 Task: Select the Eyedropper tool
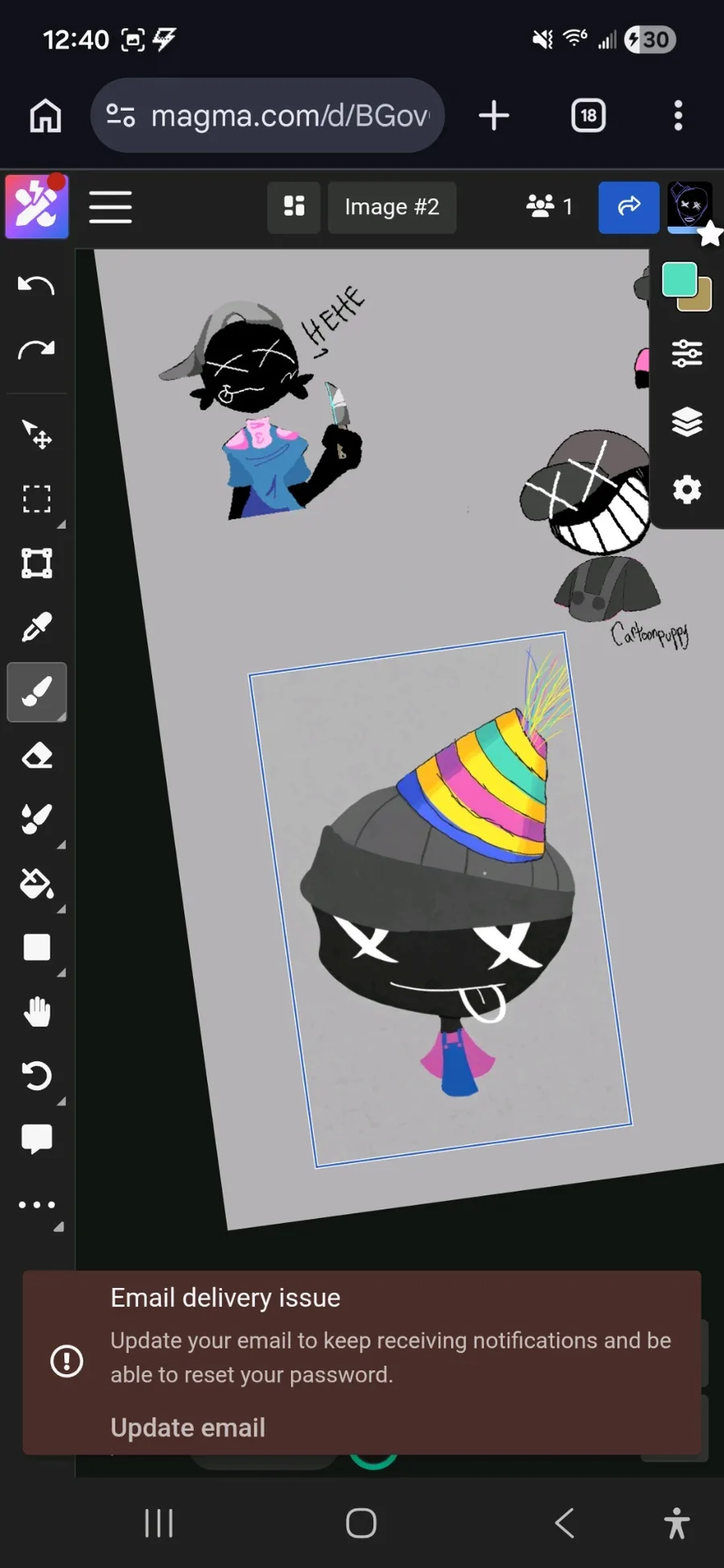(x=36, y=627)
